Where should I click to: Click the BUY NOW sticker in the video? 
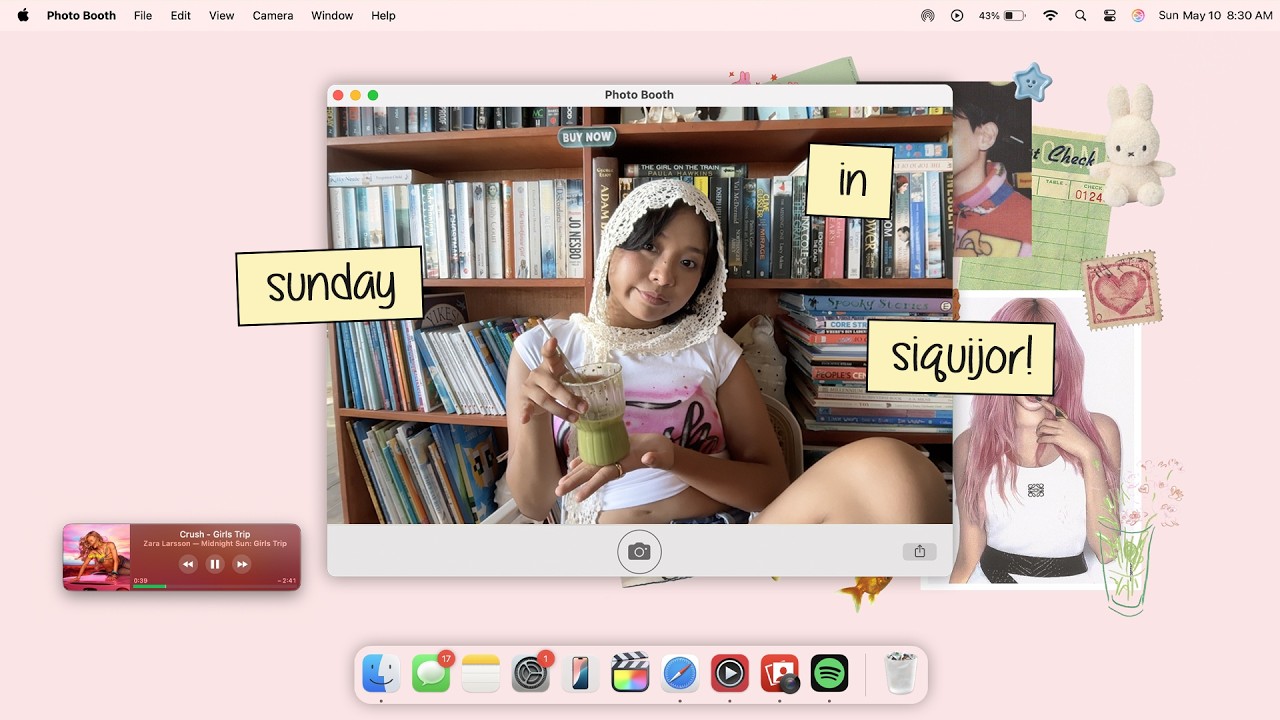pyautogui.click(x=587, y=137)
